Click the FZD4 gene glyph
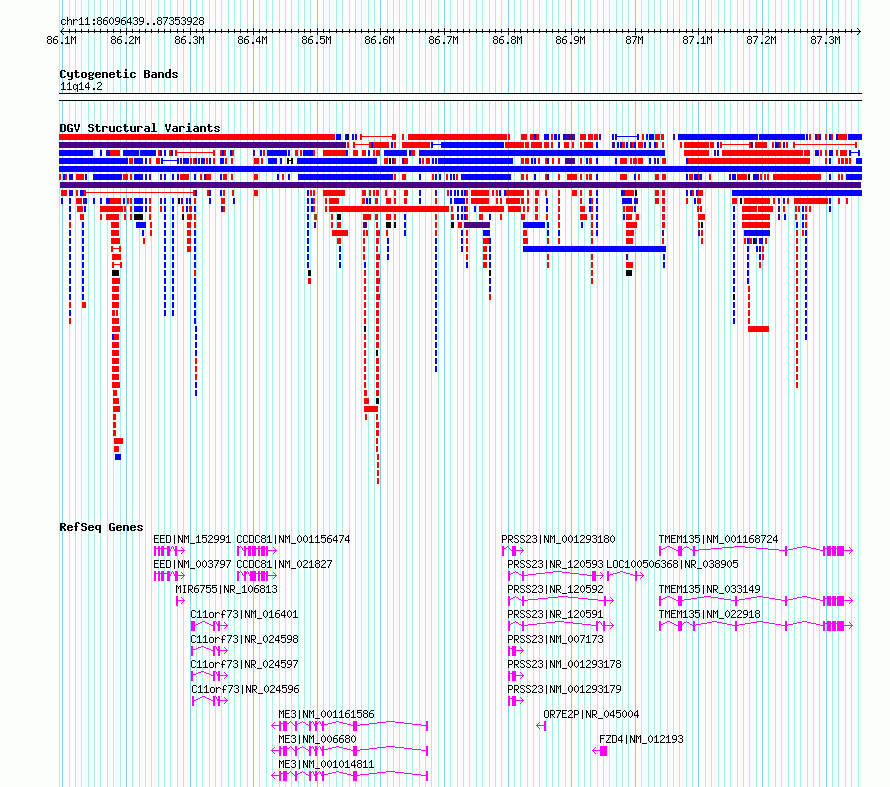This screenshot has width=890, height=787. click(x=600, y=751)
